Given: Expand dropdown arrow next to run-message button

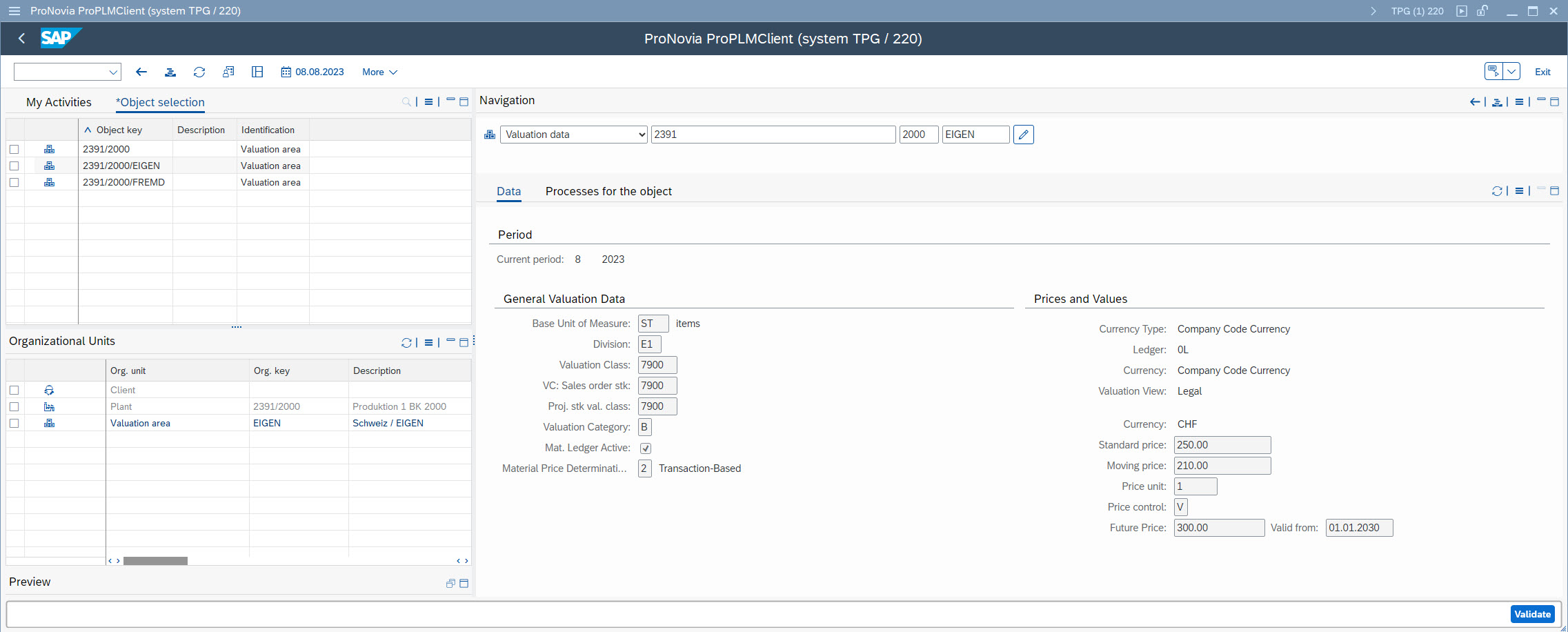Looking at the screenshot, I should tap(1511, 71).
